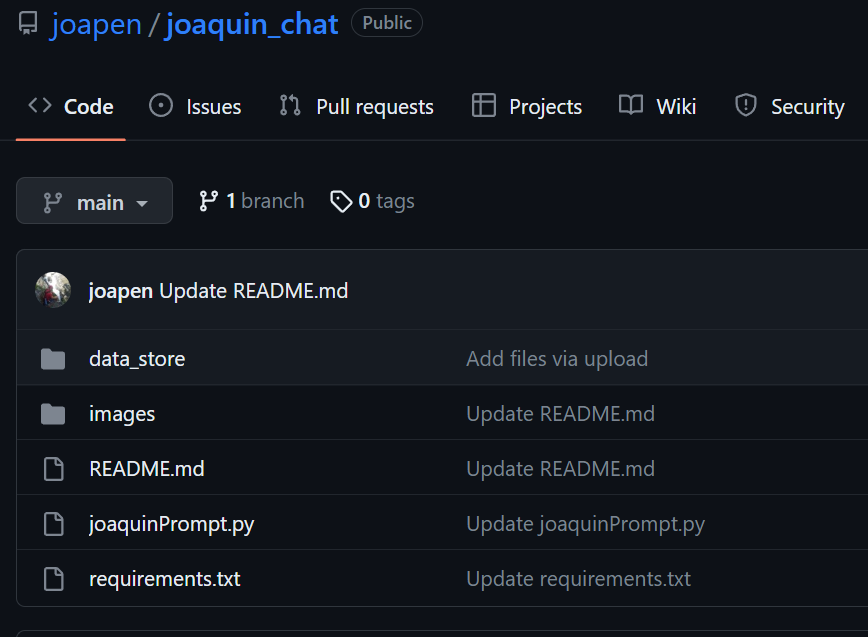View the latest commit 'Update README.md' beside joapen

click(253, 291)
